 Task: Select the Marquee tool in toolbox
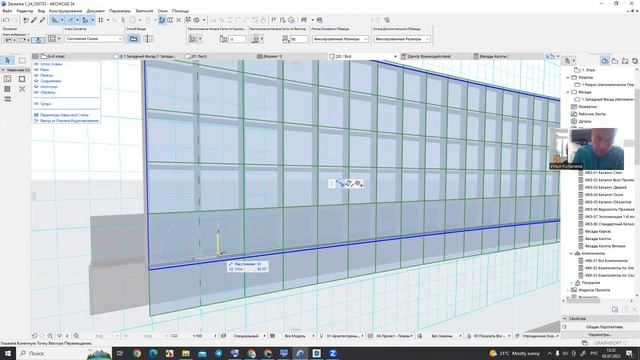[22, 60]
